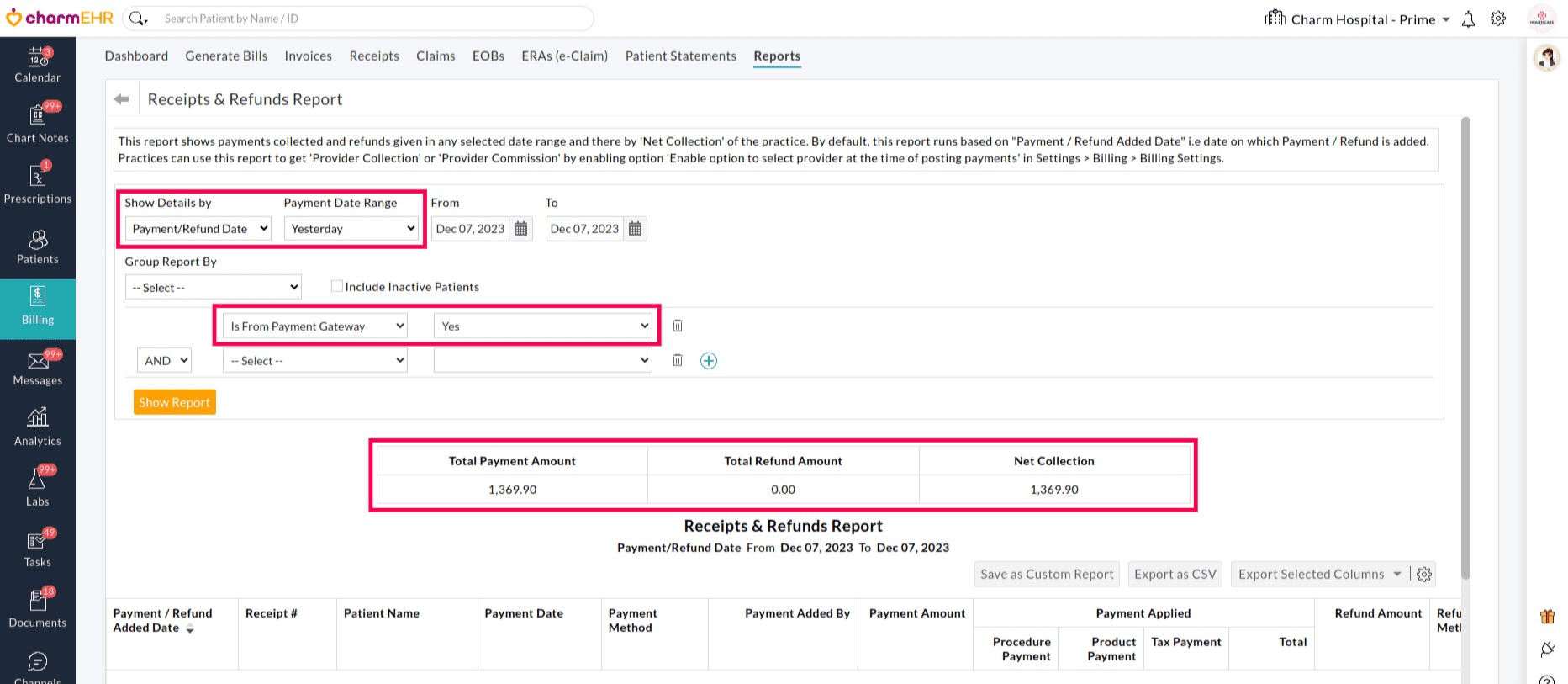Screen dimensions: 1568x684
Task: Change the AND condition operator dropdown
Action: [x=165, y=361]
